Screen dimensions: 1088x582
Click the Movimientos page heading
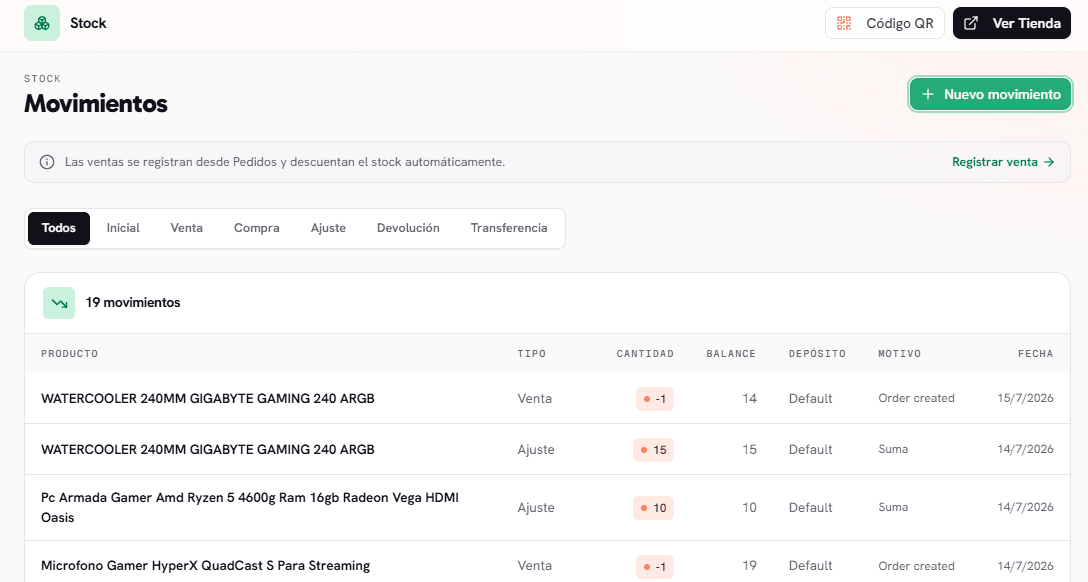pyautogui.click(x=96, y=103)
